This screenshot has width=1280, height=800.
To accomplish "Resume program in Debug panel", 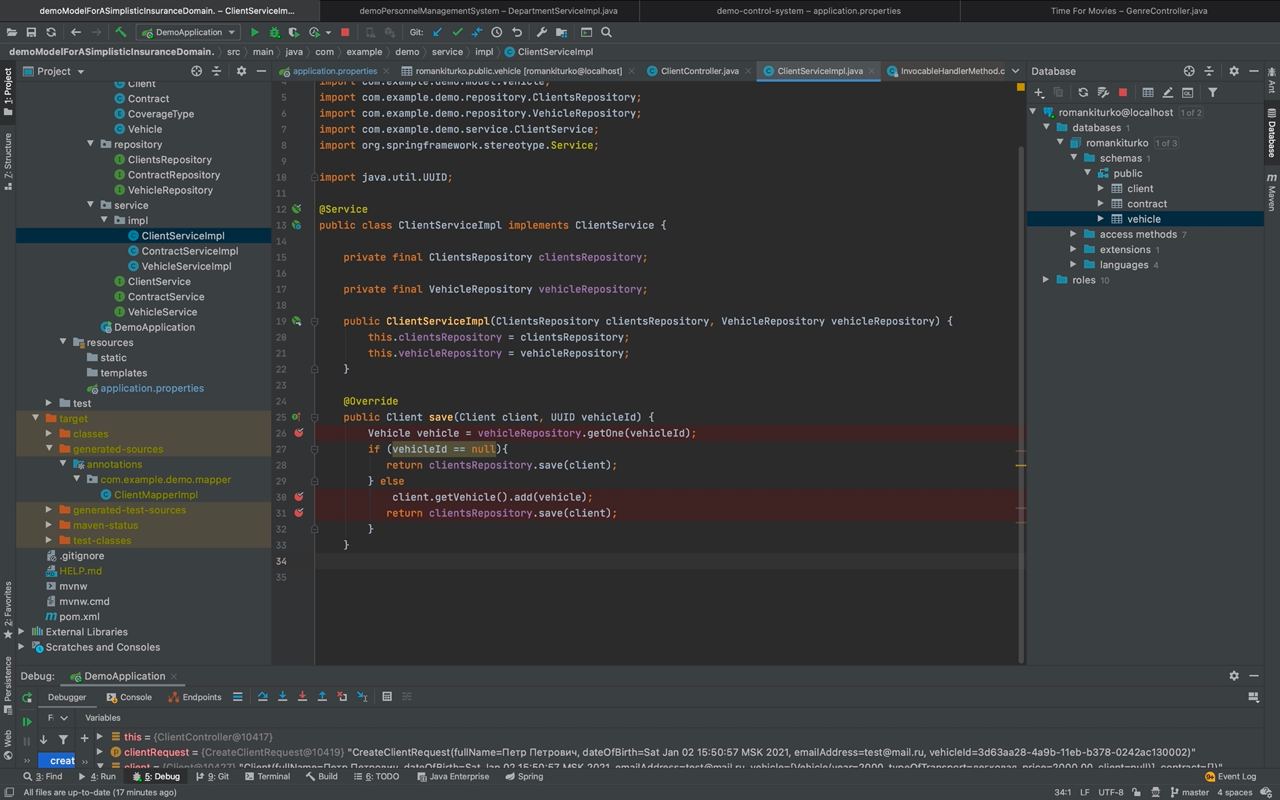I will coord(27,722).
